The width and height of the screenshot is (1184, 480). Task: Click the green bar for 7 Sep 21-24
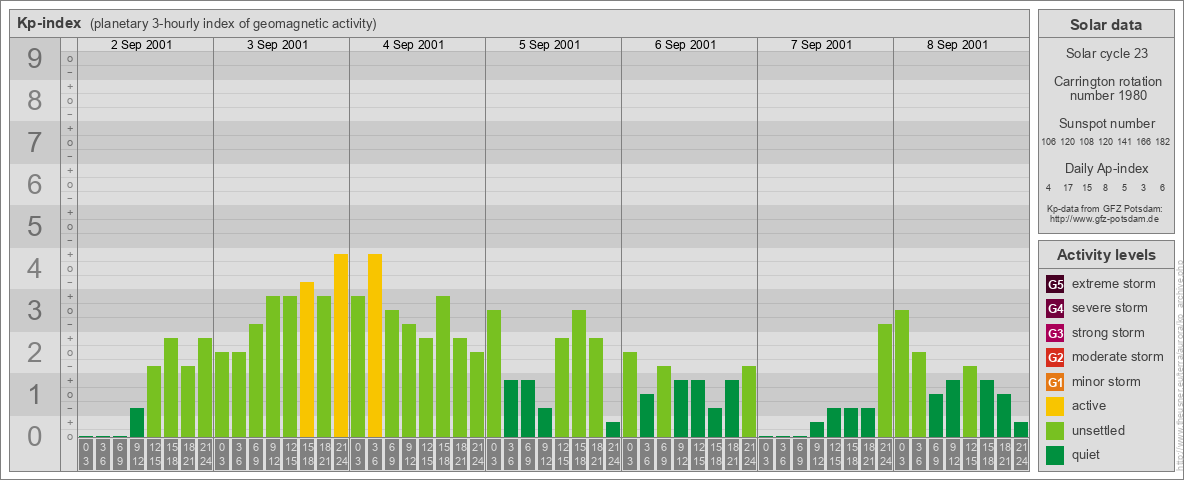pos(884,380)
